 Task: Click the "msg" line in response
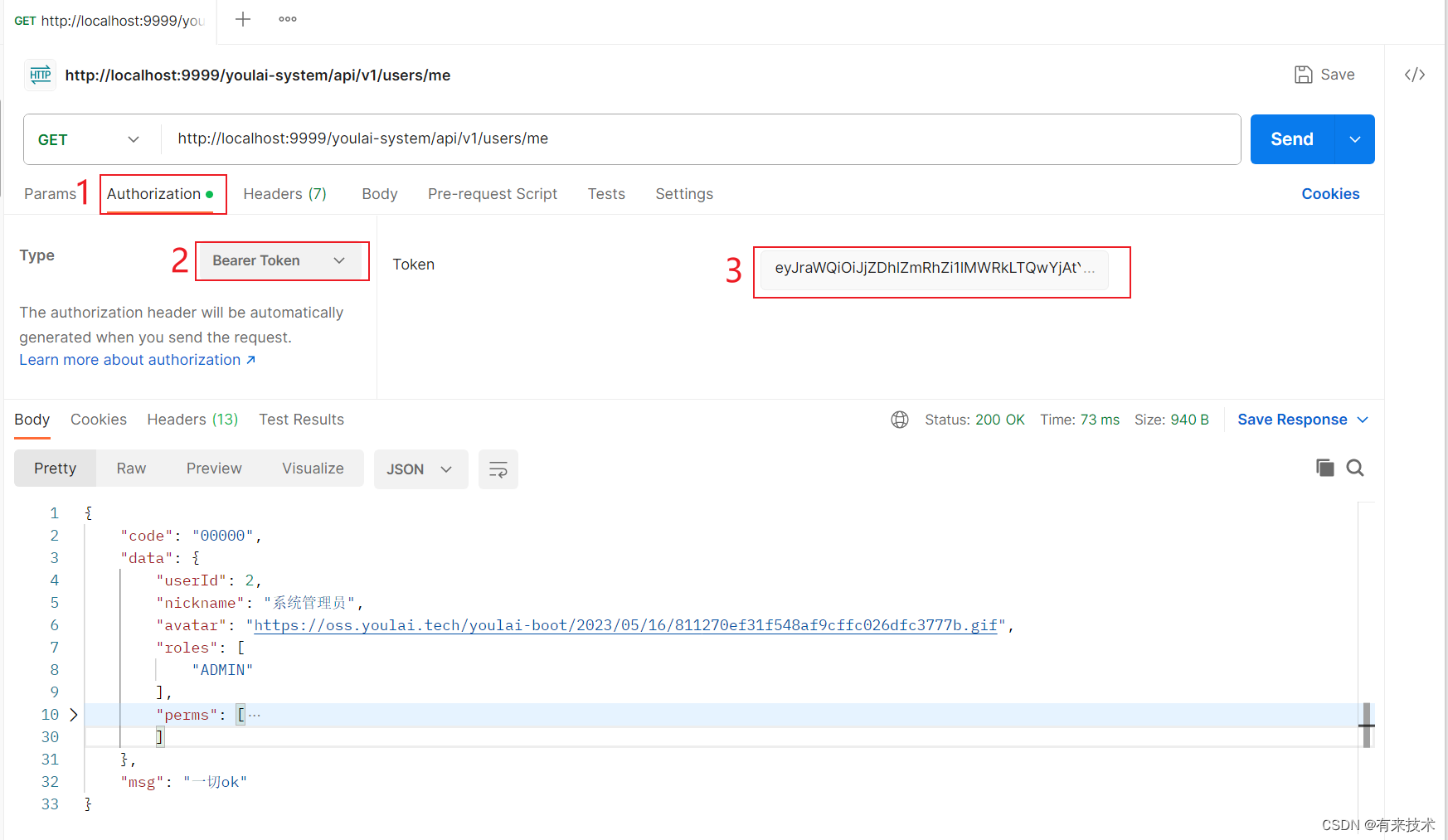184,782
